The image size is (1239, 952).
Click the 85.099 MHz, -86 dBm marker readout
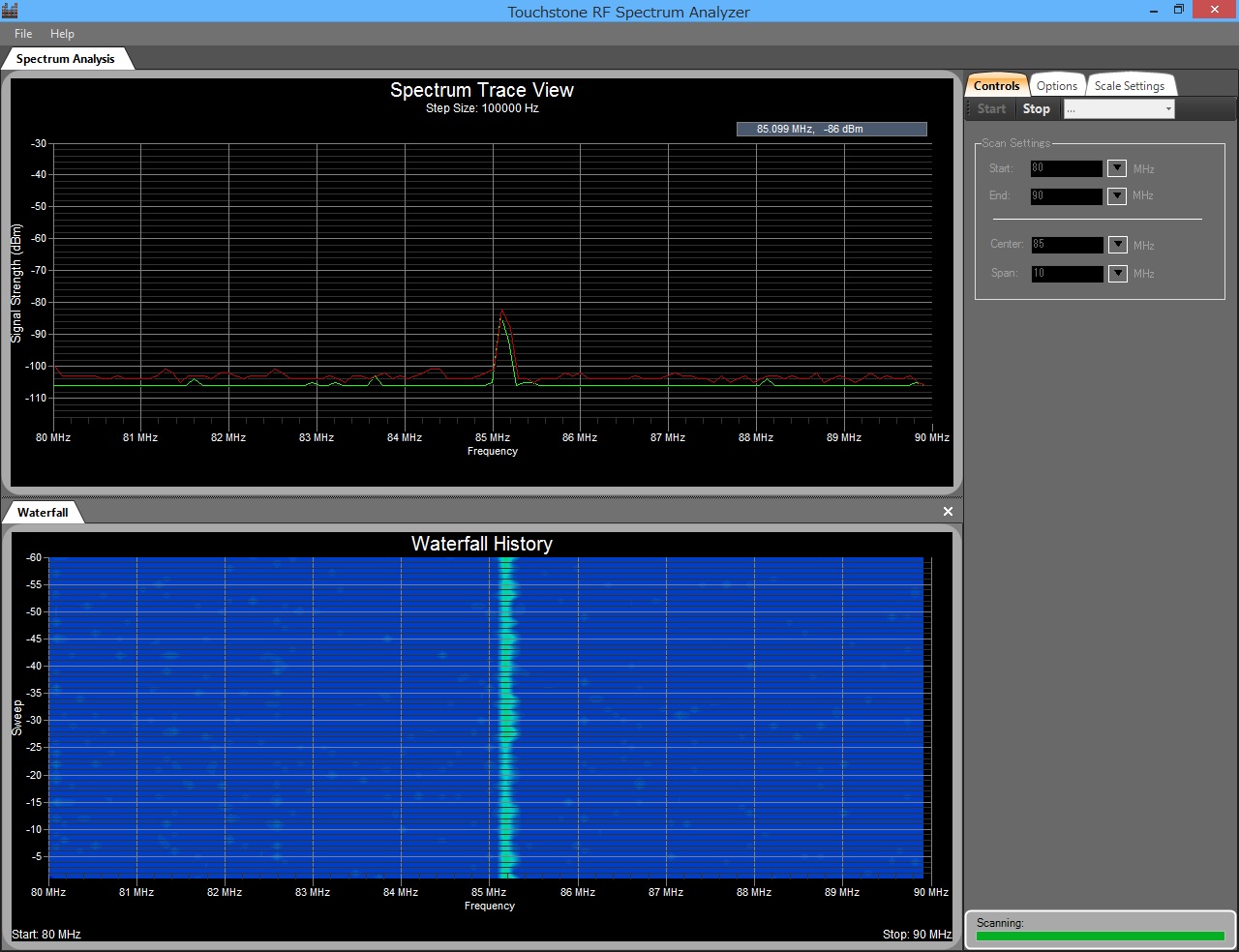[831, 129]
